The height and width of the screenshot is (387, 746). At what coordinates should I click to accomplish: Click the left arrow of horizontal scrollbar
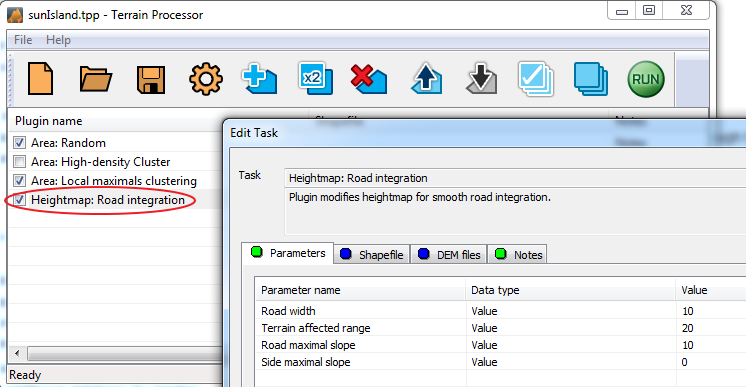tap(18, 353)
